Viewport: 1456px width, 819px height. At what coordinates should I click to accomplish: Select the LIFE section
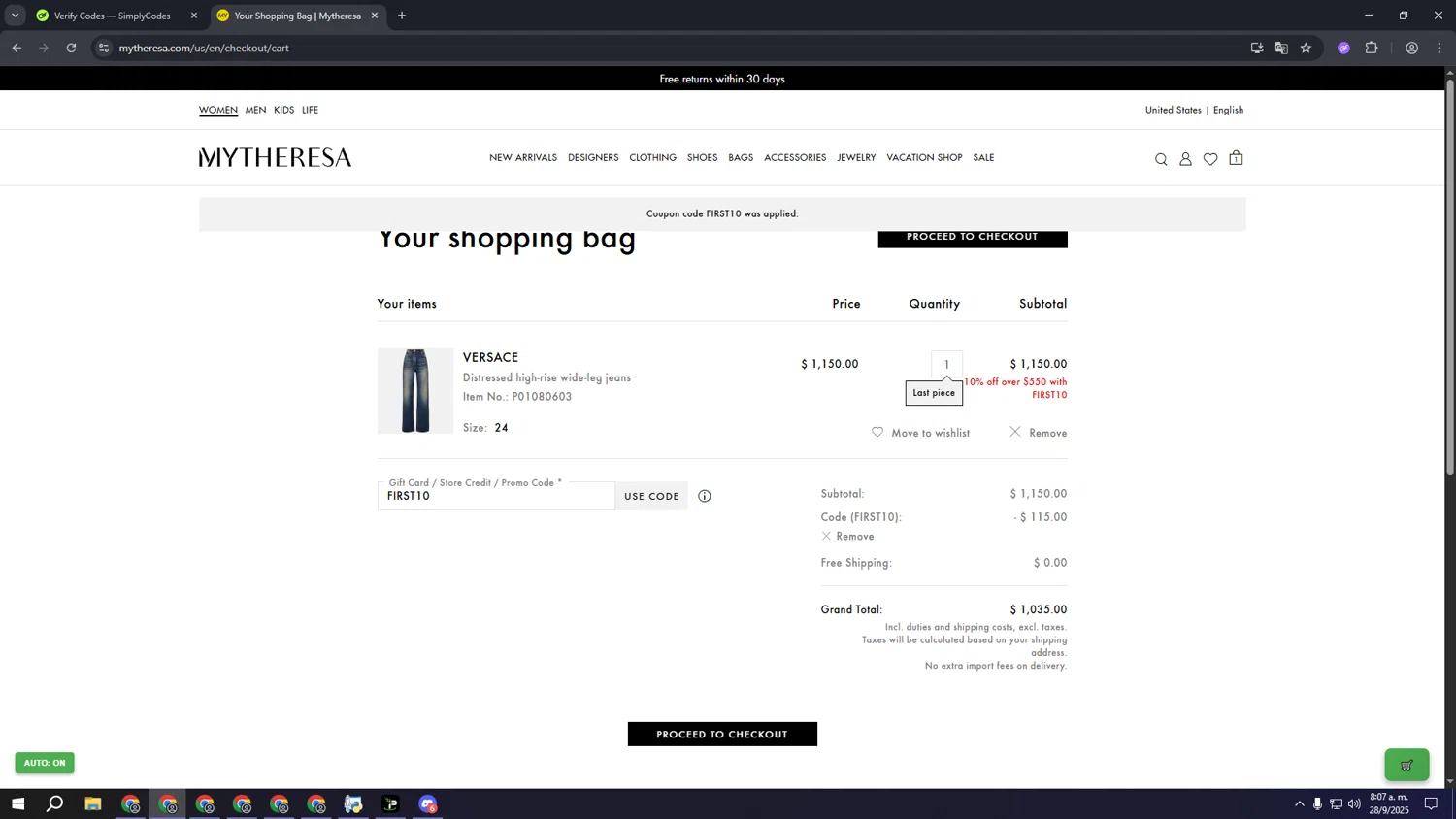310,110
